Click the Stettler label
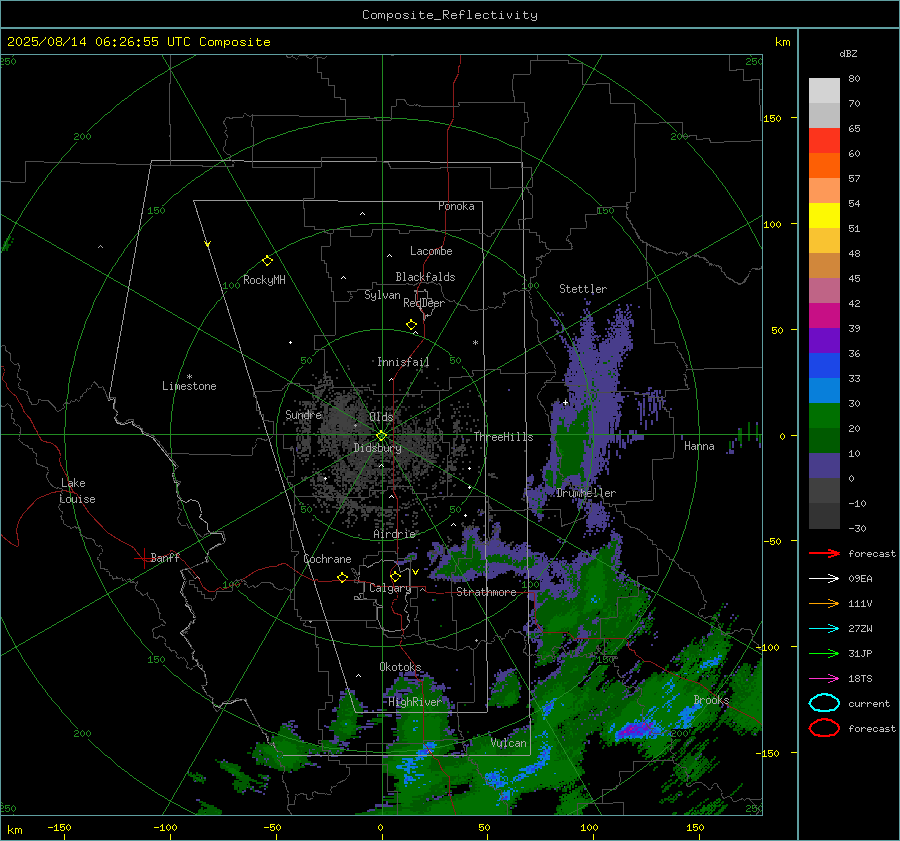 (x=583, y=289)
